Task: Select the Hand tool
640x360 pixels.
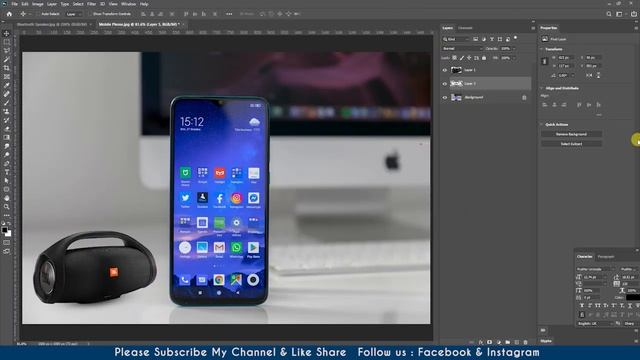Action: point(7,198)
